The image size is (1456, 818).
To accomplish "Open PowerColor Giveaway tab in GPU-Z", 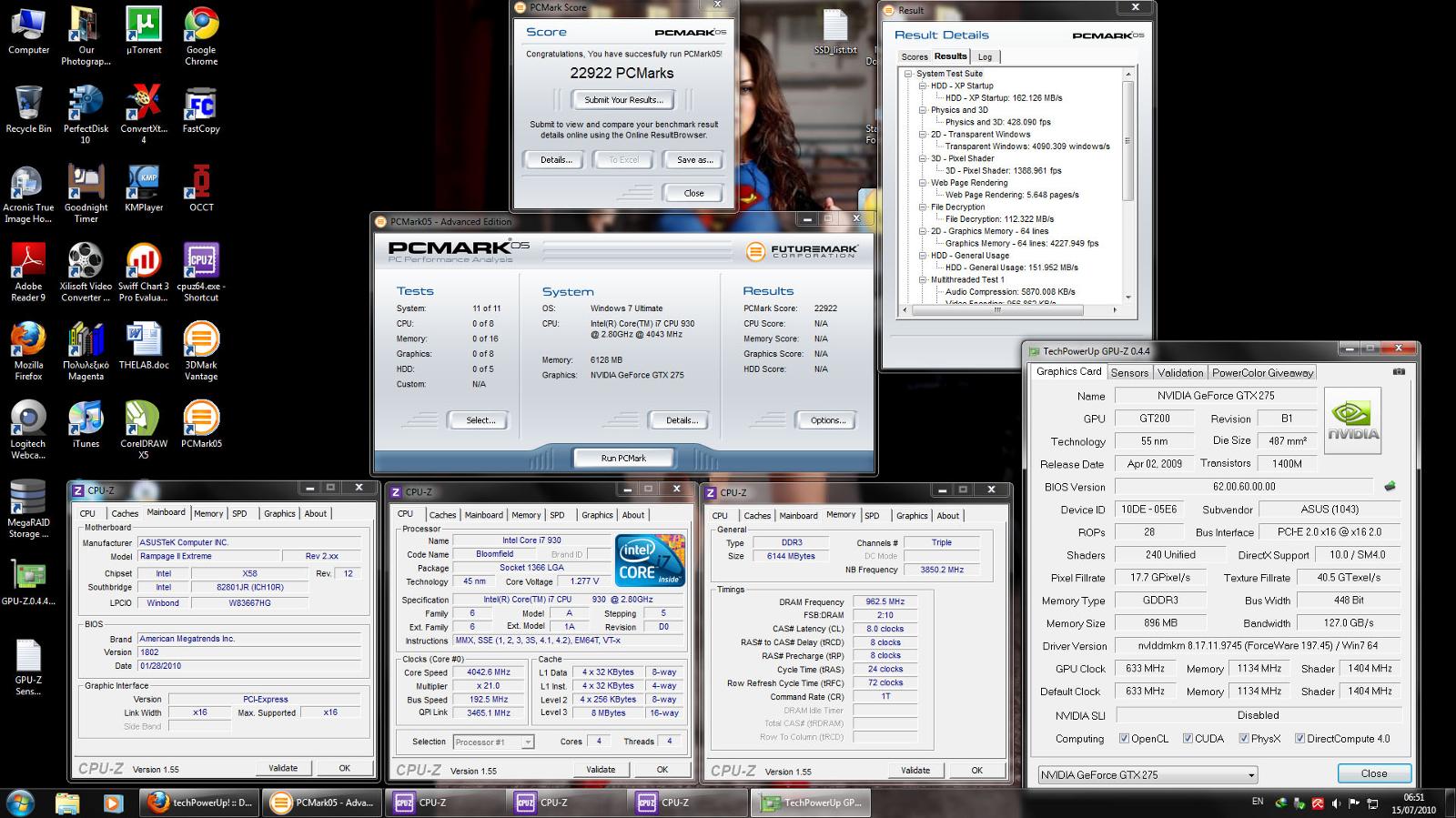I will pyautogui.click(x=1262, y=372).
